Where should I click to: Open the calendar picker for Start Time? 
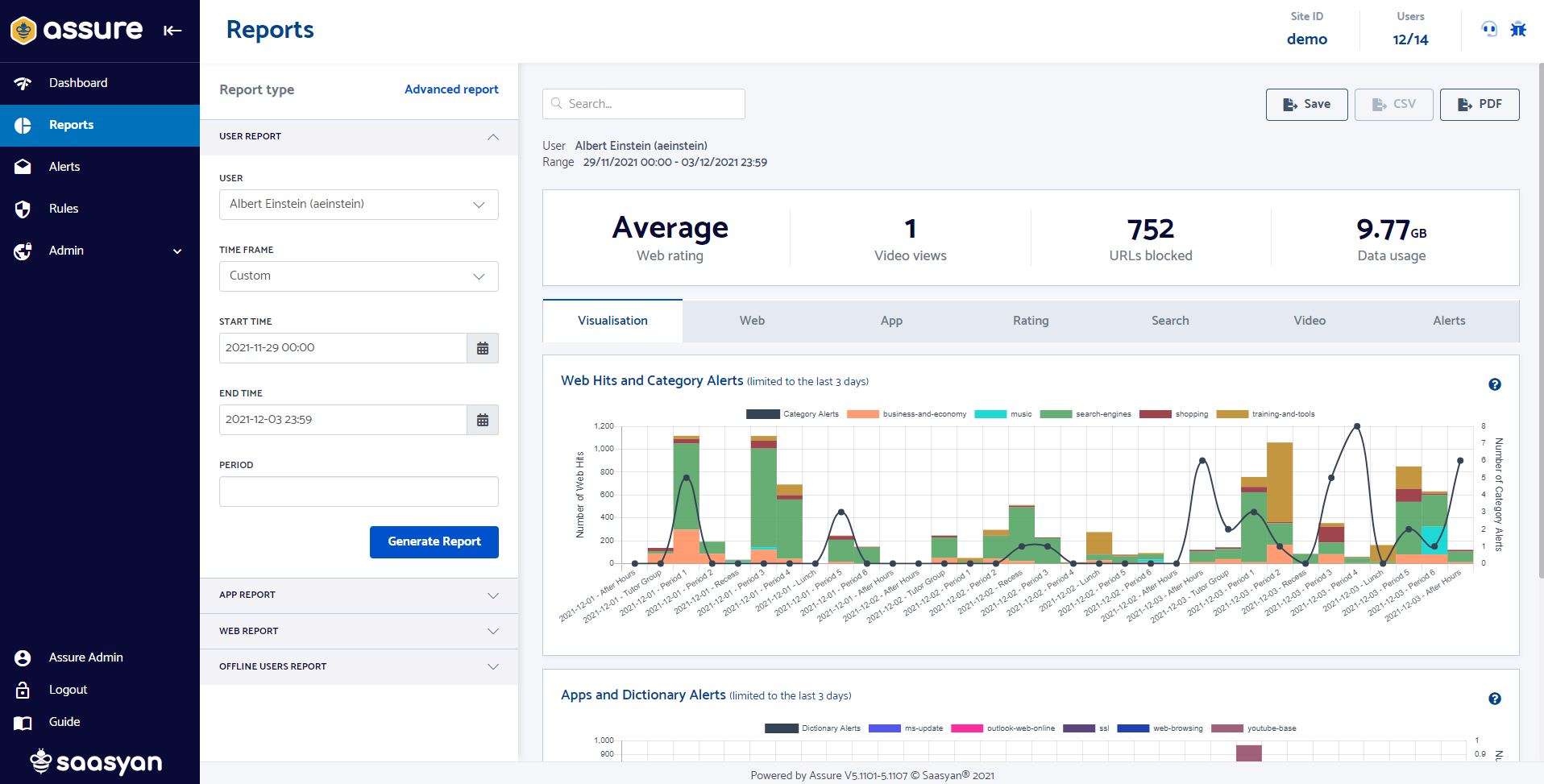[482, 347]
